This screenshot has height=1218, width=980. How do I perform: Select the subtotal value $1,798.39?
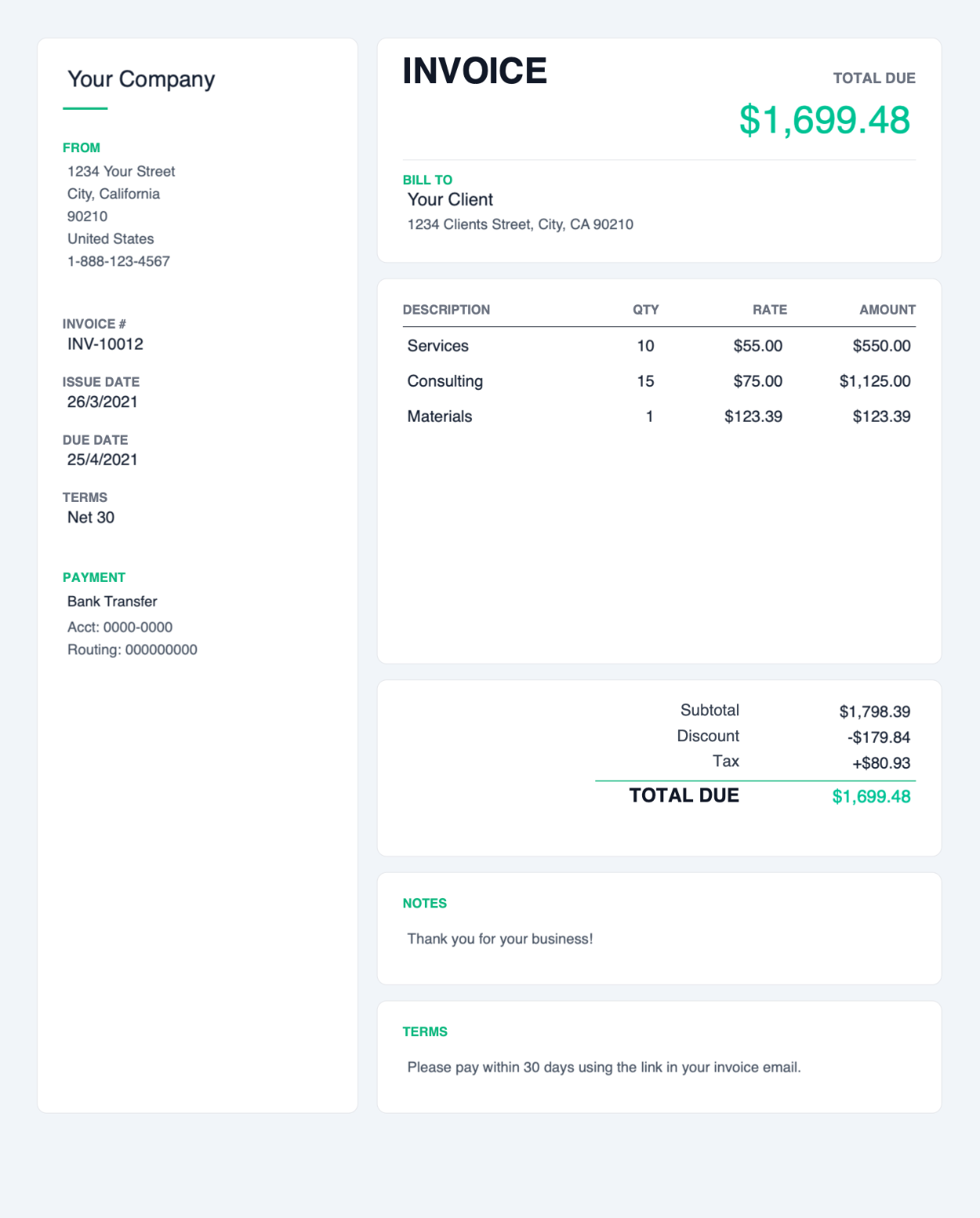(875, 711)
